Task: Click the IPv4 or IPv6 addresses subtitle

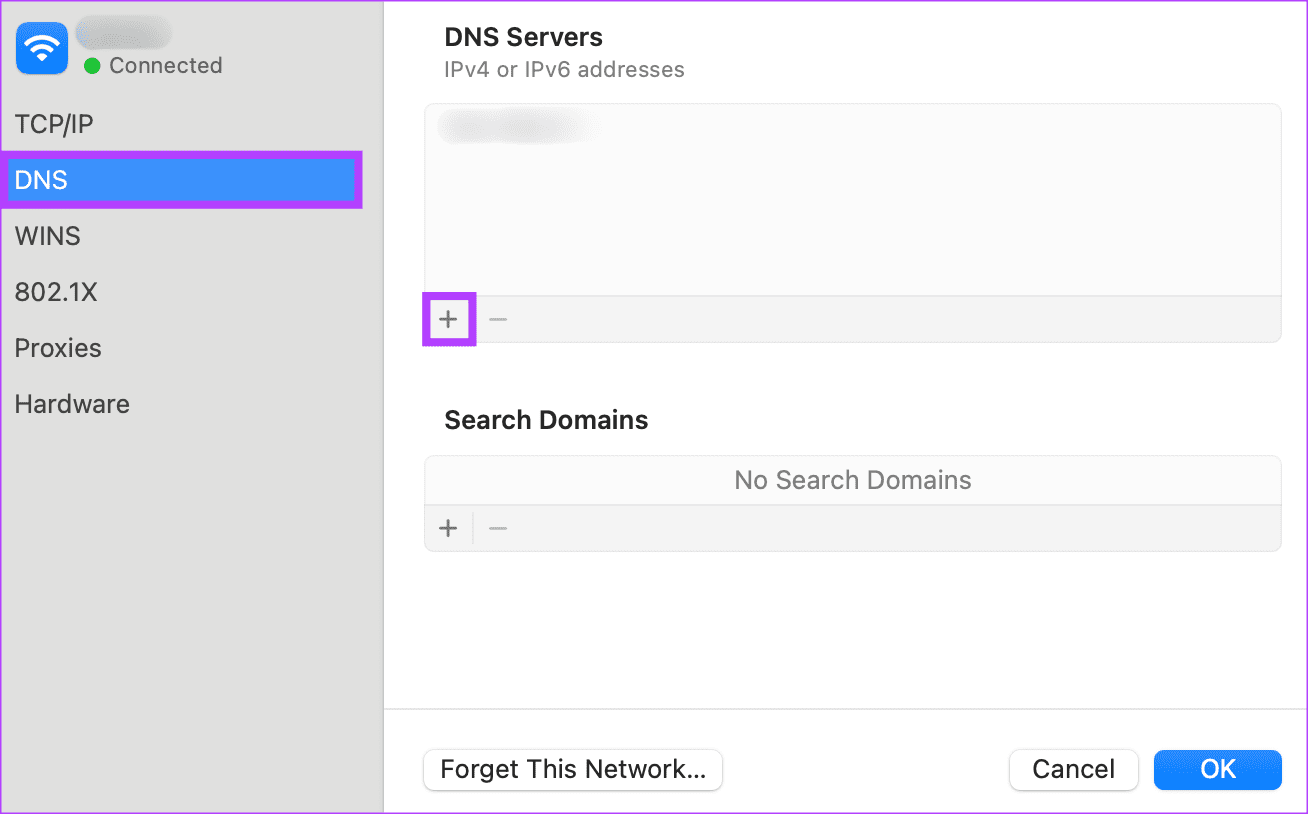Action: tap(564, 70)
